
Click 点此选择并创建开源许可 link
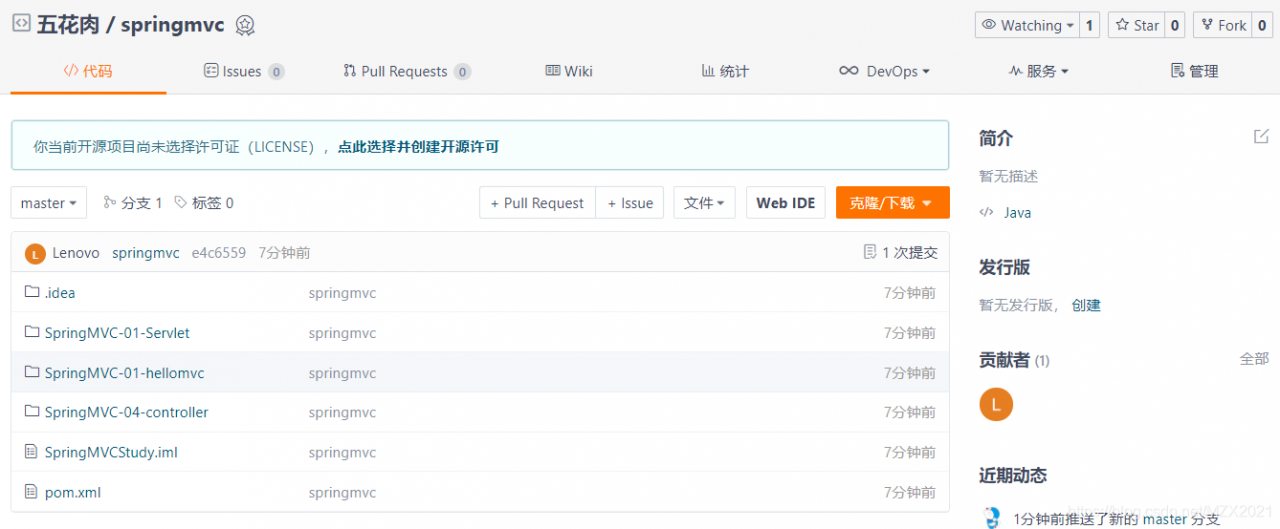click(418, 147)
